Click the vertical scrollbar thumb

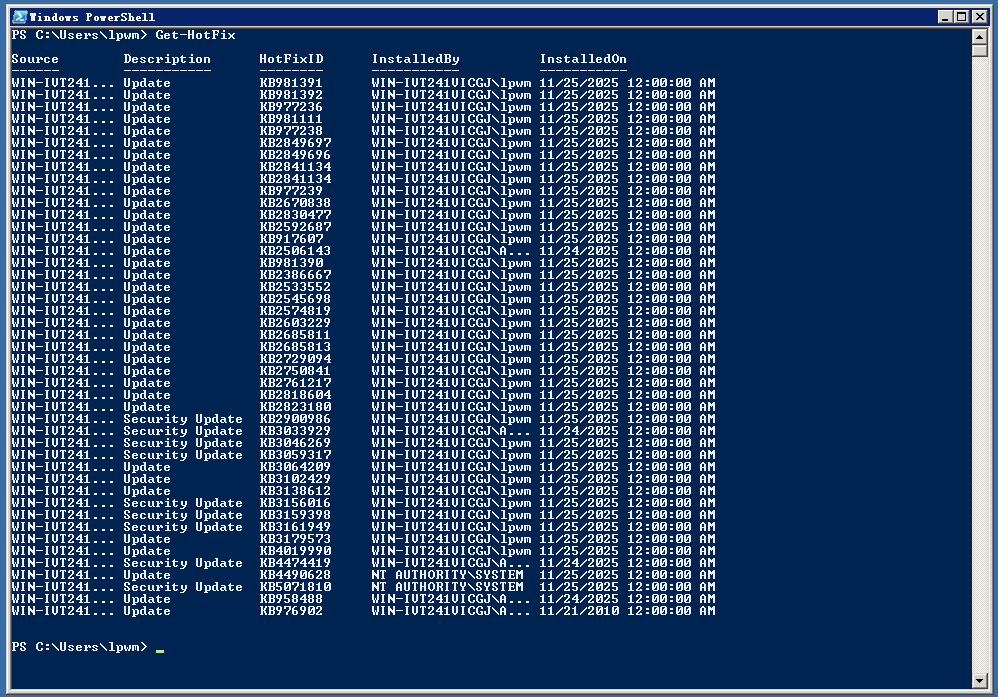[980, 50]
